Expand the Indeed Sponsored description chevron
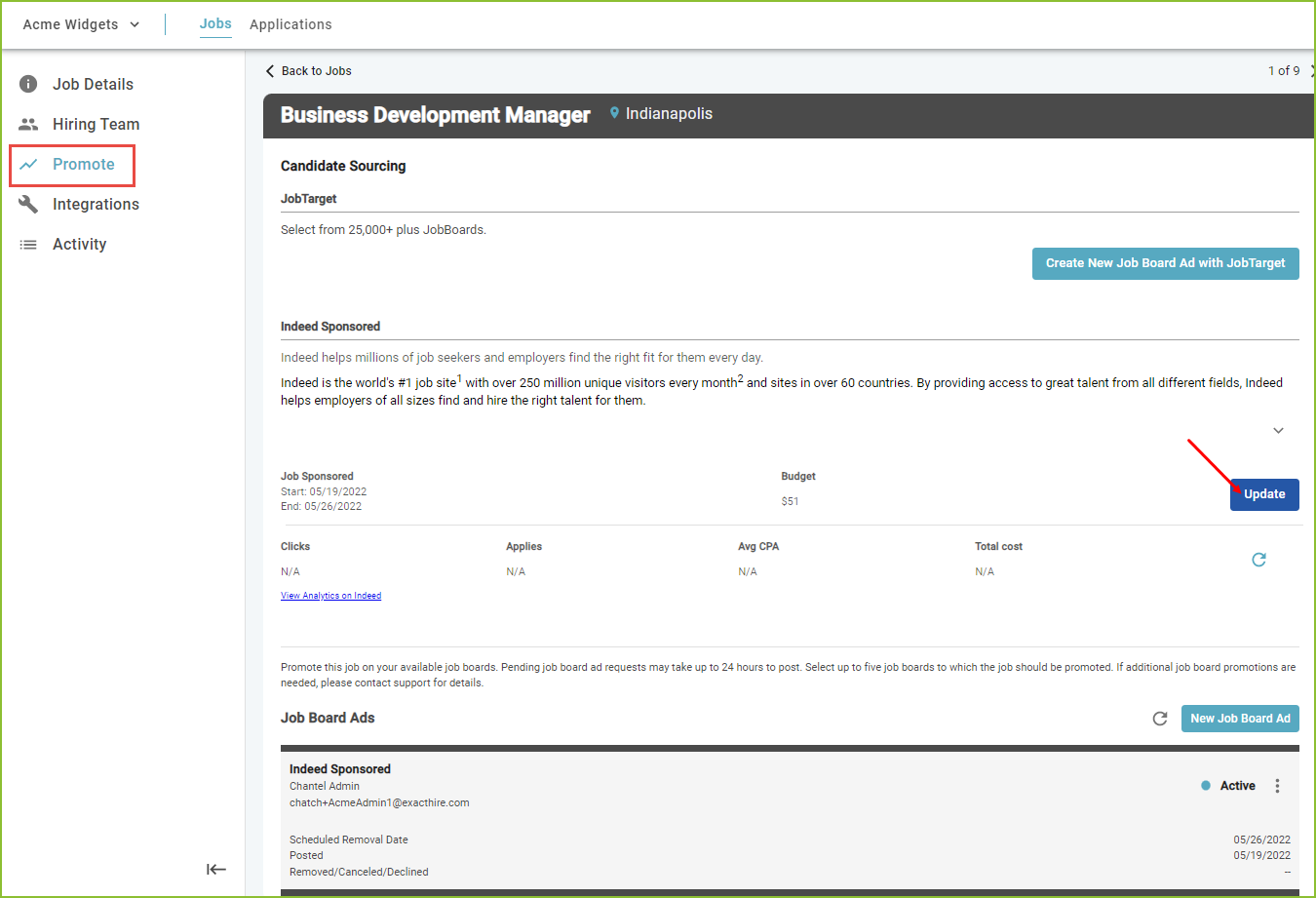 pyautogui.click(x=1278, y=431)
